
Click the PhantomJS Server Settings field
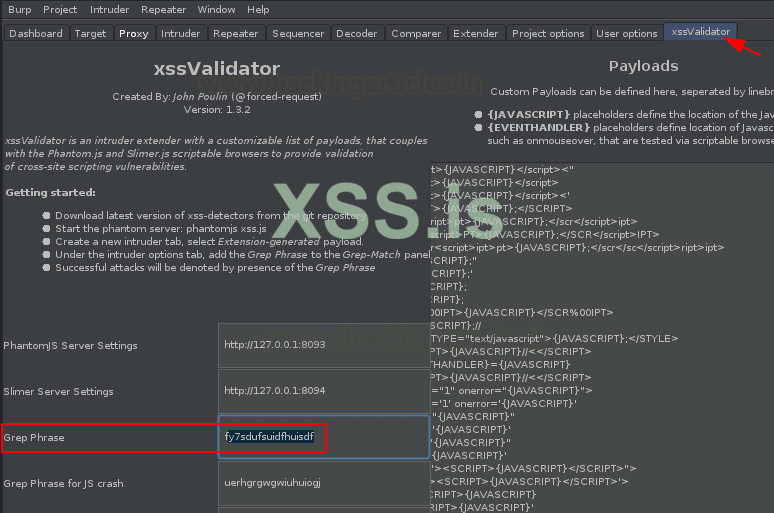(x=324, y=345)
